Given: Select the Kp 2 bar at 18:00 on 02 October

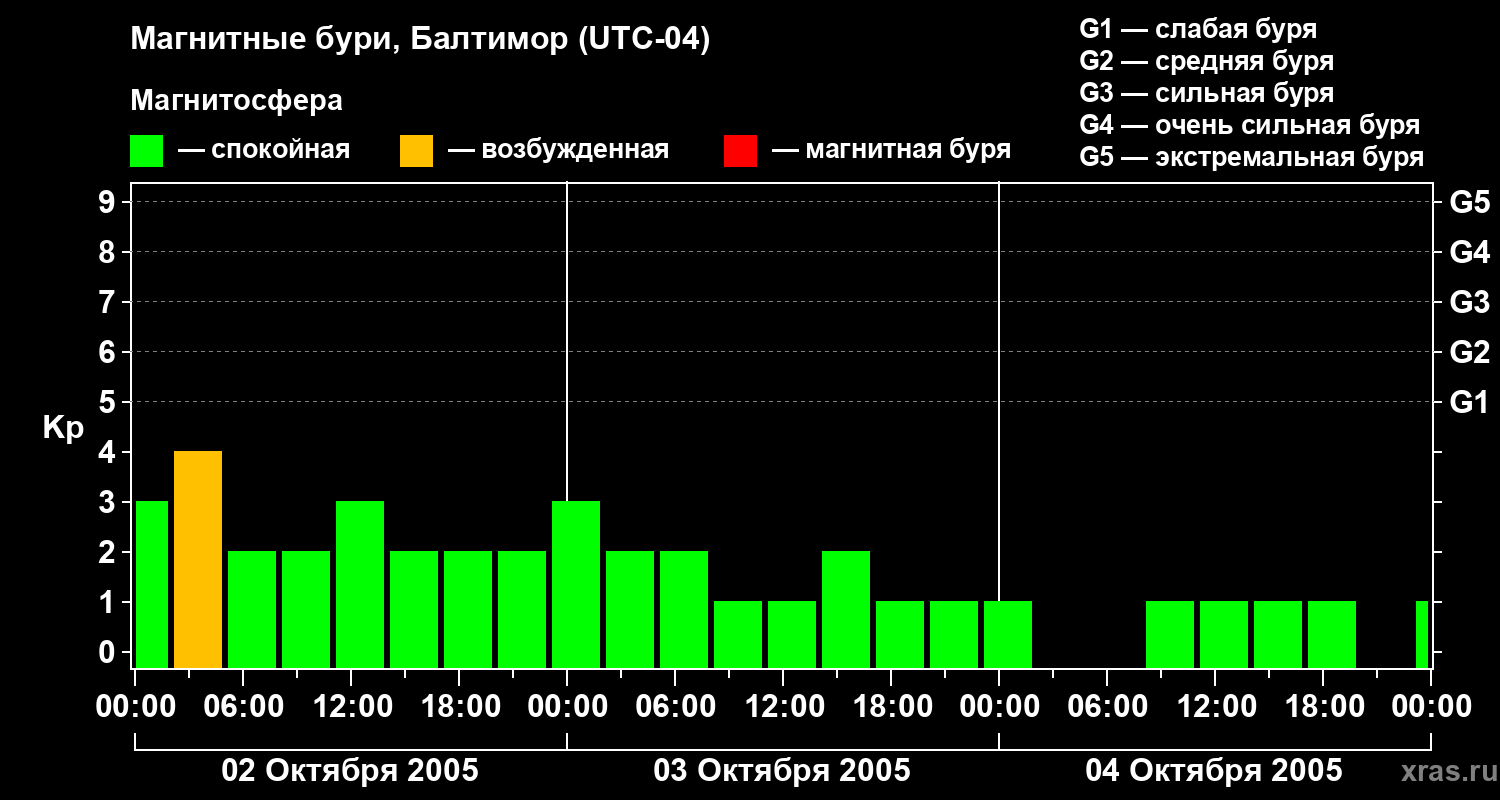Looking at the screenshot, I should [x=468, y=610].
